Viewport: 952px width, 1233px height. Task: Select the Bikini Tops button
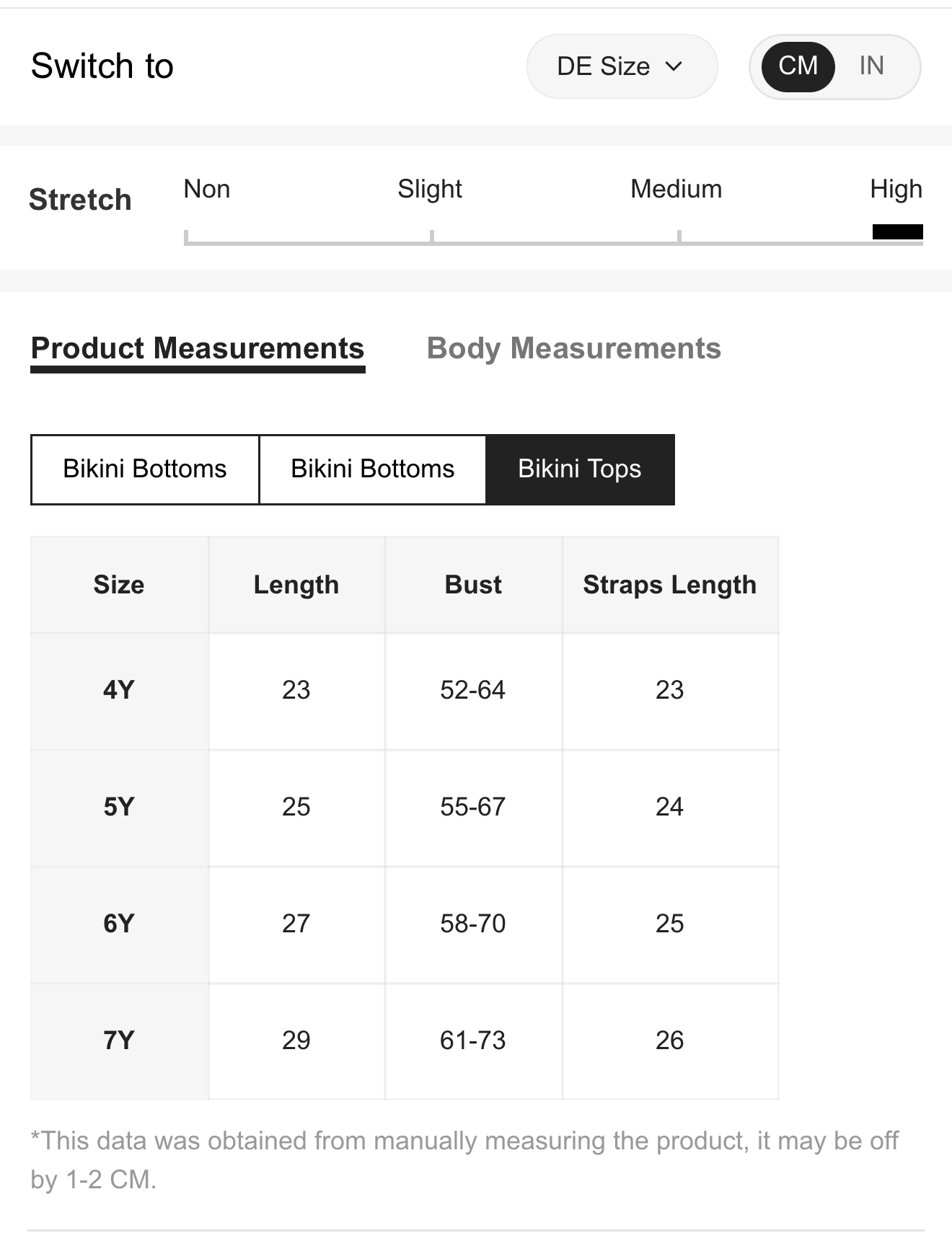pos(580,469)
